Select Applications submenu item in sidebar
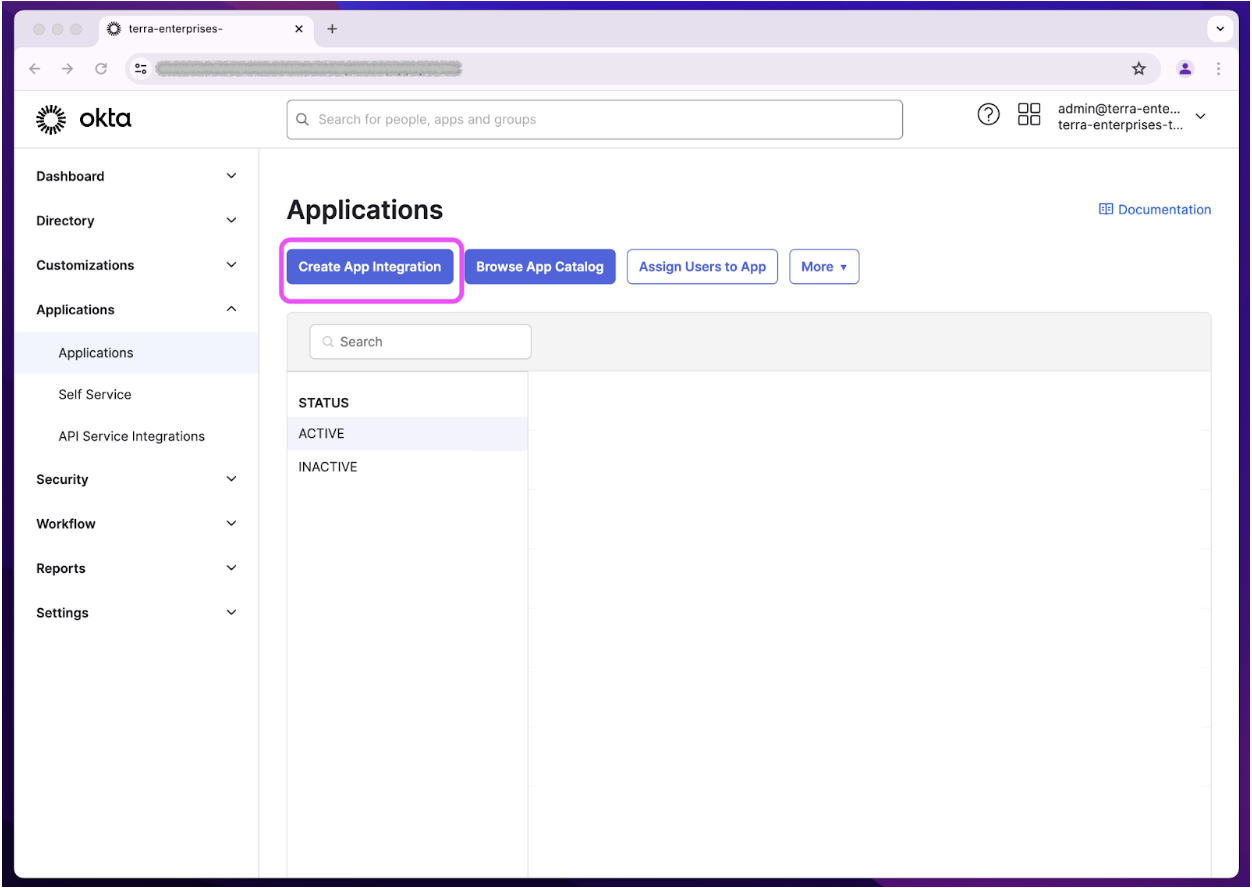 pos(136,353)
